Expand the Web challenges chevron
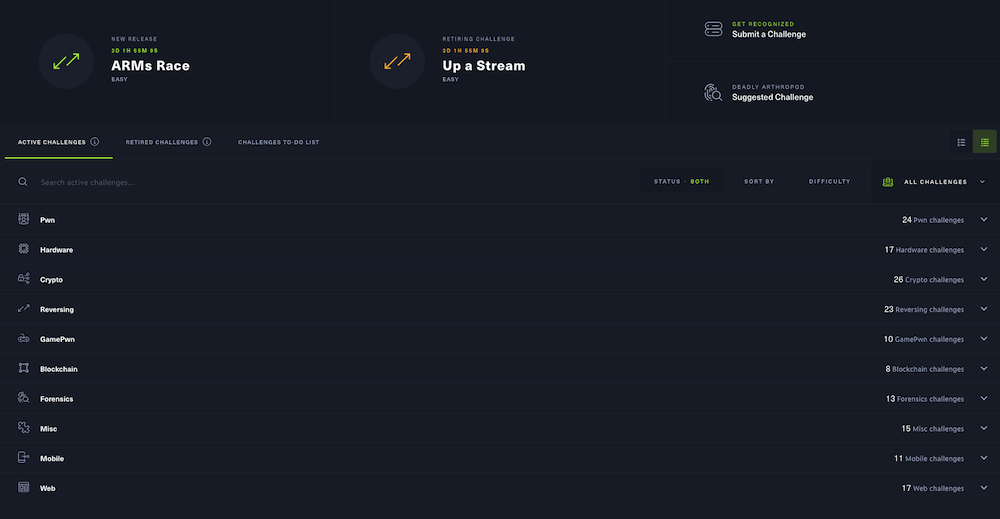The width and height of the screenshot is (1000, 519). (x=983, y=489)
